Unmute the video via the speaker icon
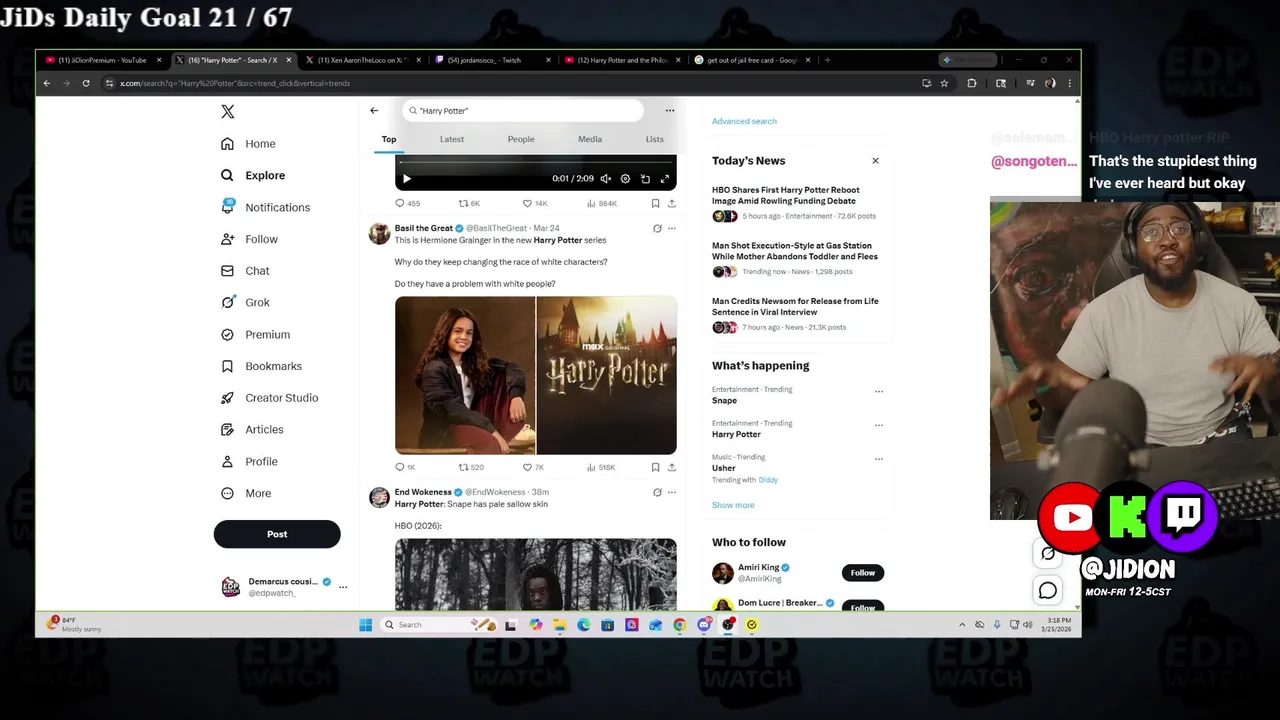This screenshot has height=720, width=1280. coord(605,179)
